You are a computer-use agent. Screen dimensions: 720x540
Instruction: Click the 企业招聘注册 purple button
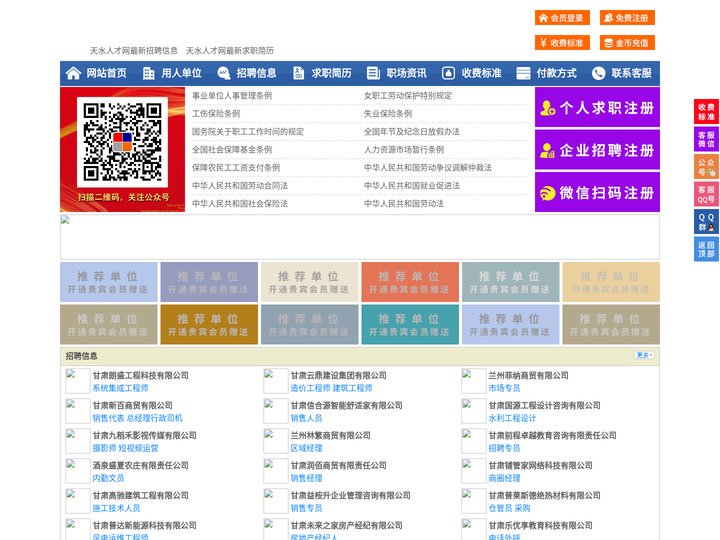coord(597,150)
